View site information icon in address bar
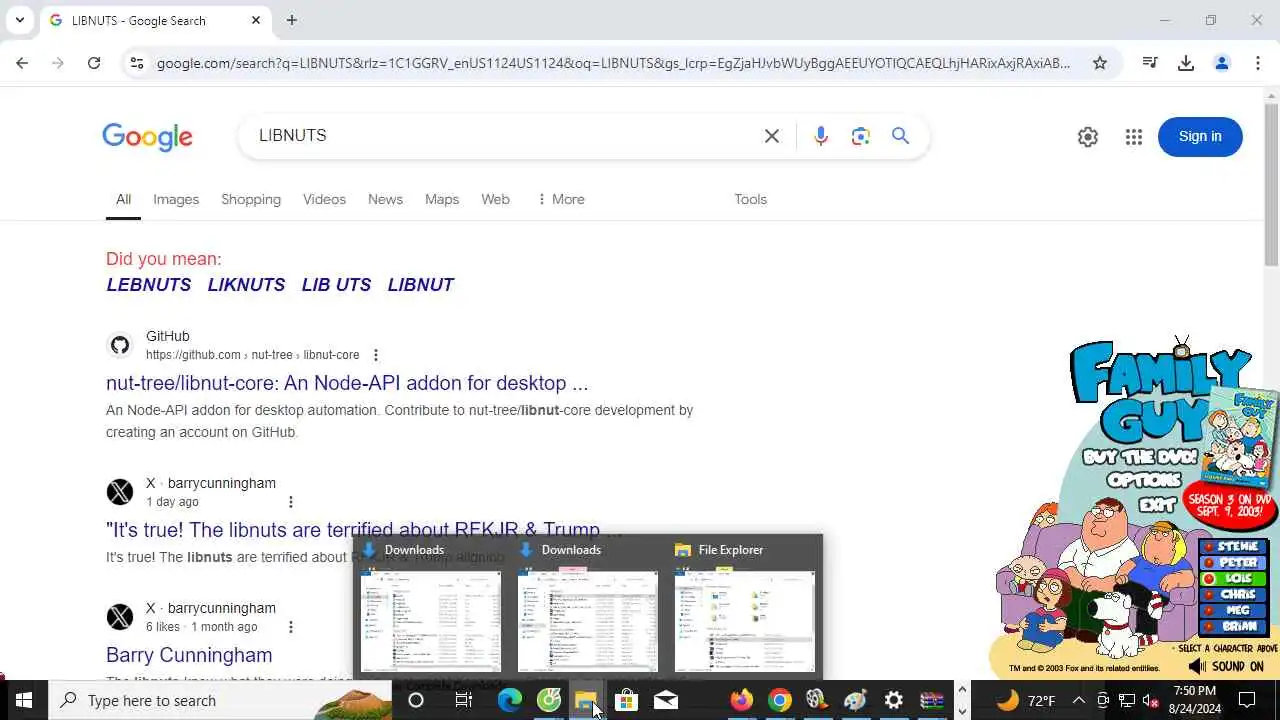The image size is (1280, 720). pyautogui.click(x=137, y=63)
